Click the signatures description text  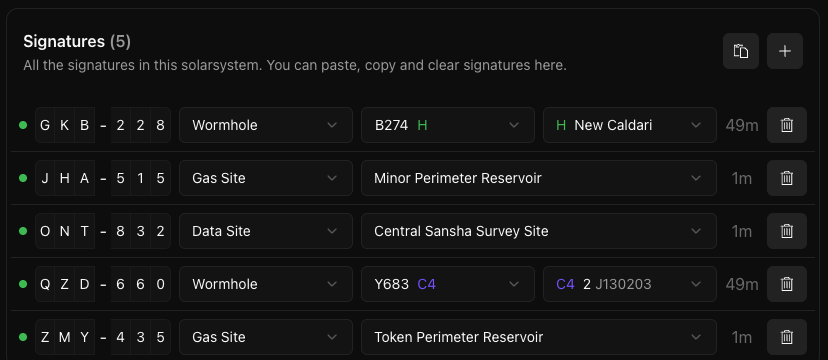coord(295,66)
